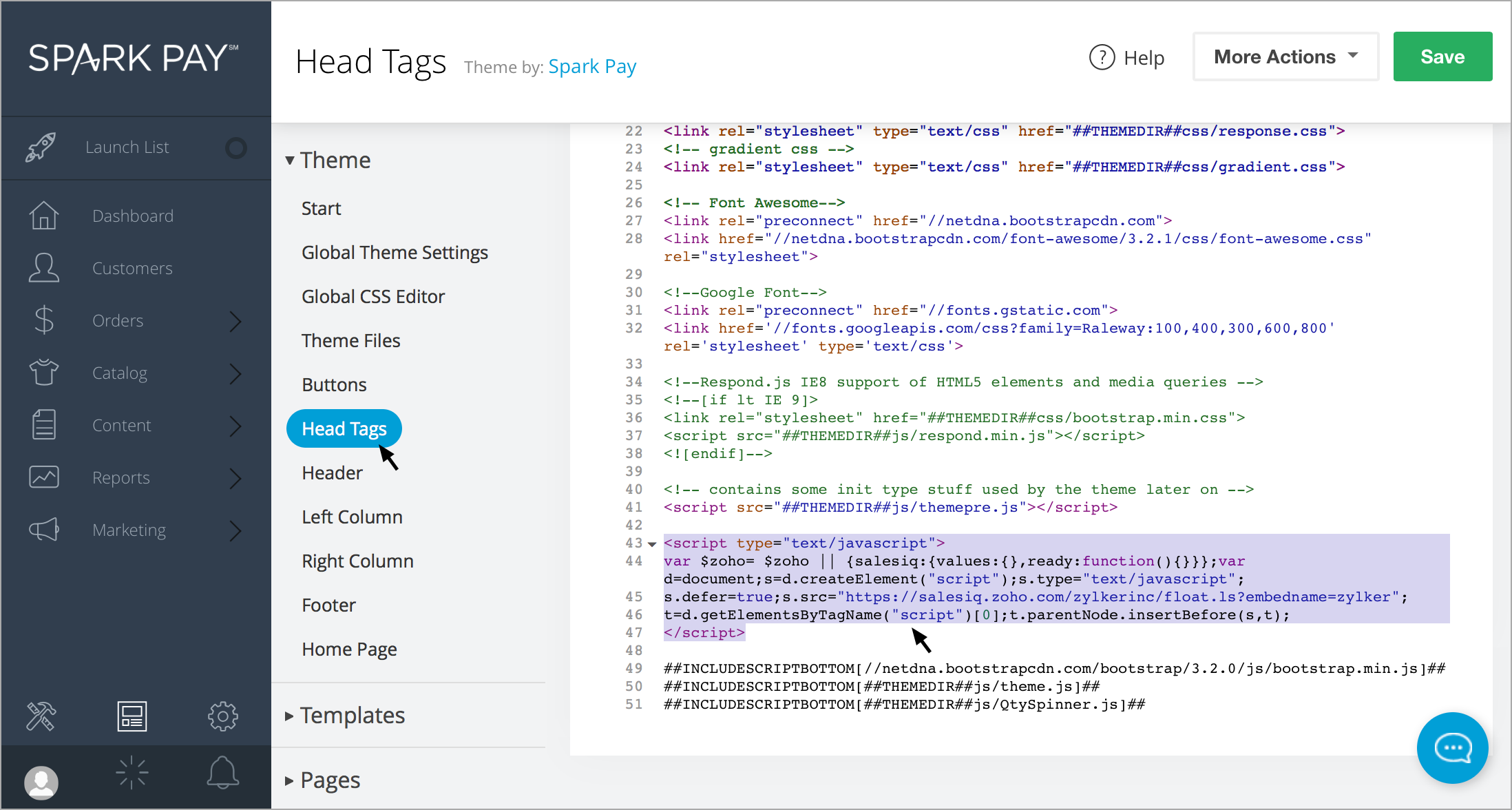Click the Google Font comment line
The image size is (1512, 810).
pos(745,293)
